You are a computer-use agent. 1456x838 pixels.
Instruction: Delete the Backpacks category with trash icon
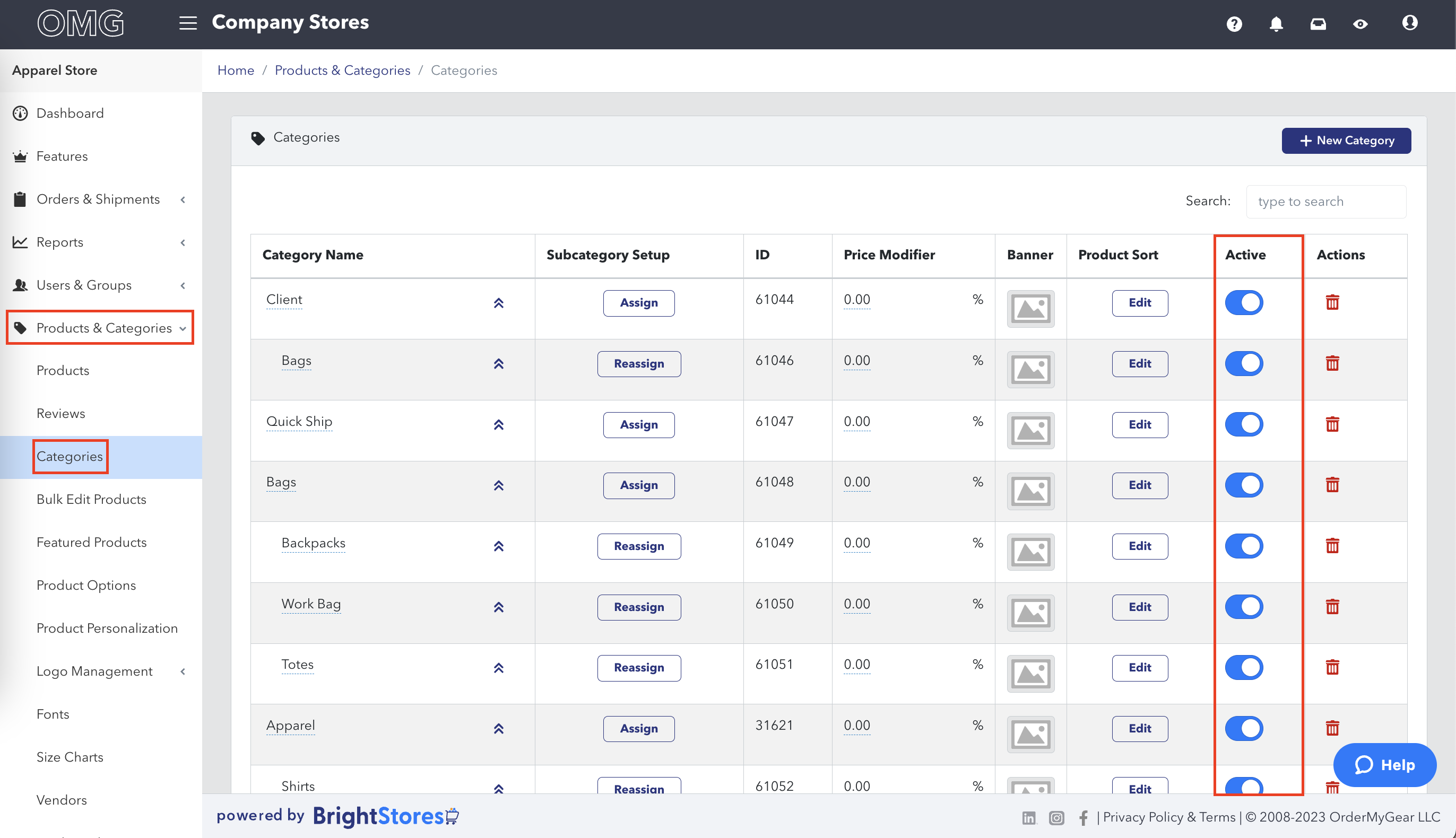1332,546
